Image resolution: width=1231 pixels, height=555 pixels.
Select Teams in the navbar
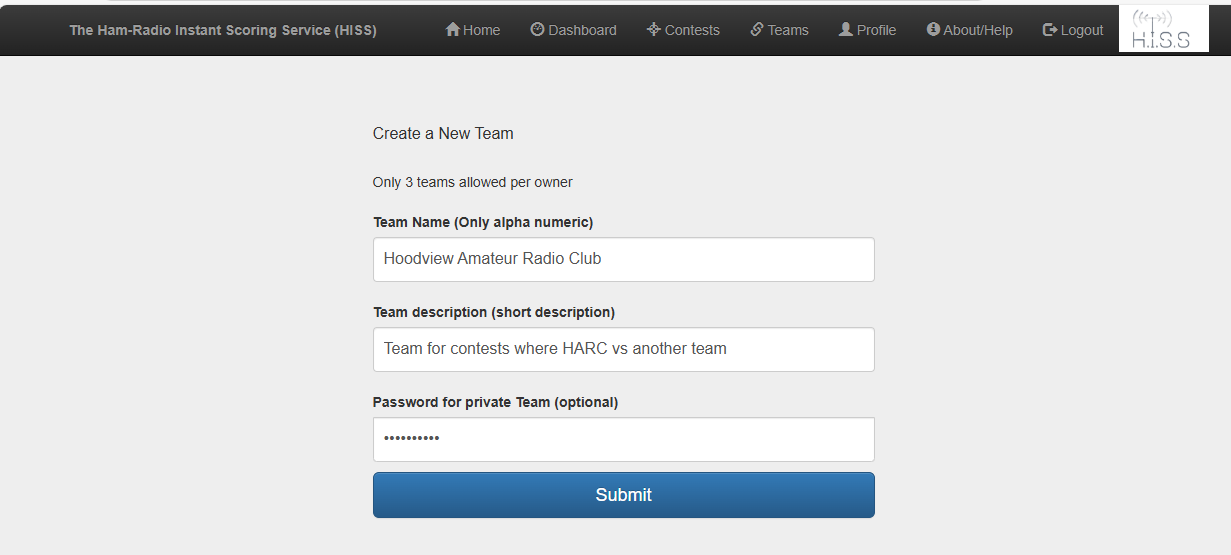[780, 30]
